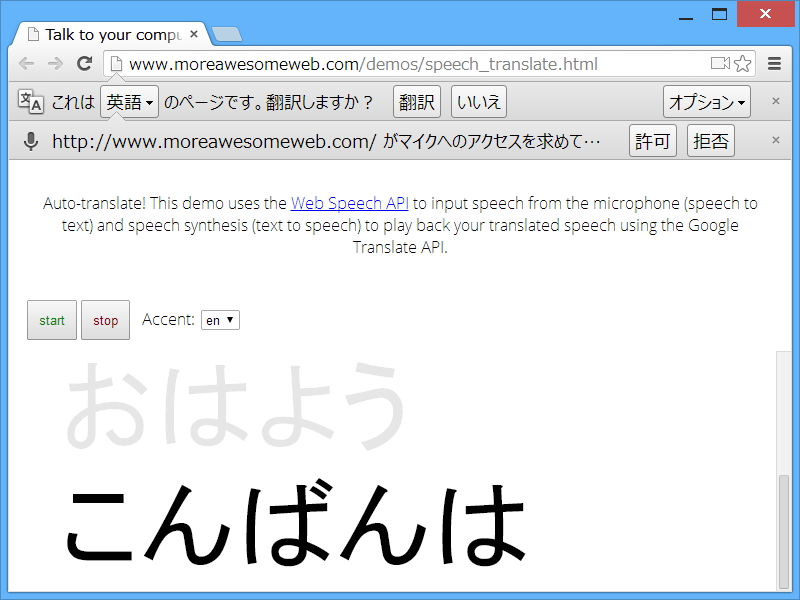Screen dimensions: 800x600
Task: Select the Talk to your computer tab
Action: point(110,33)
